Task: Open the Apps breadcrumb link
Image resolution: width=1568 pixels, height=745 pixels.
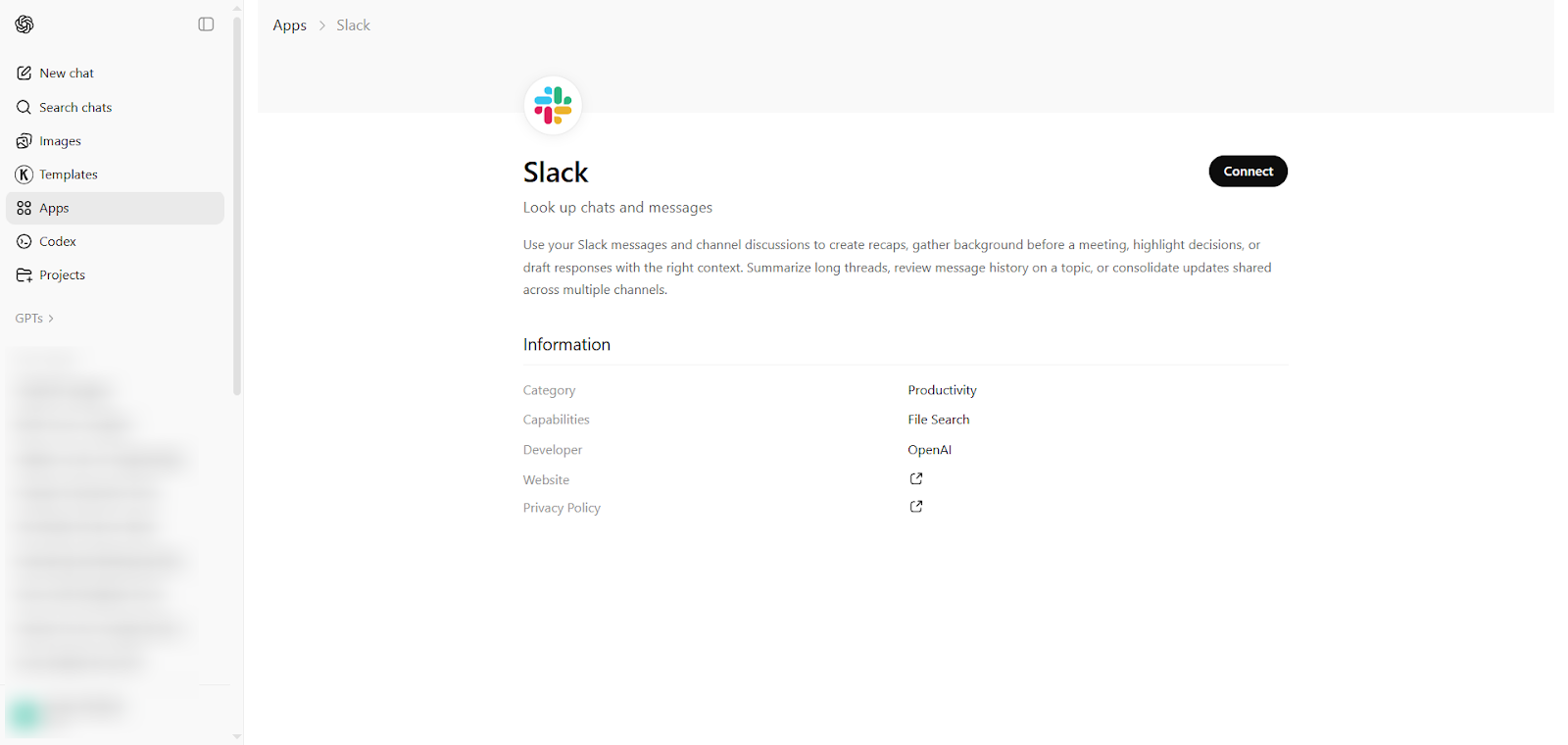Action: coord(289,25)
